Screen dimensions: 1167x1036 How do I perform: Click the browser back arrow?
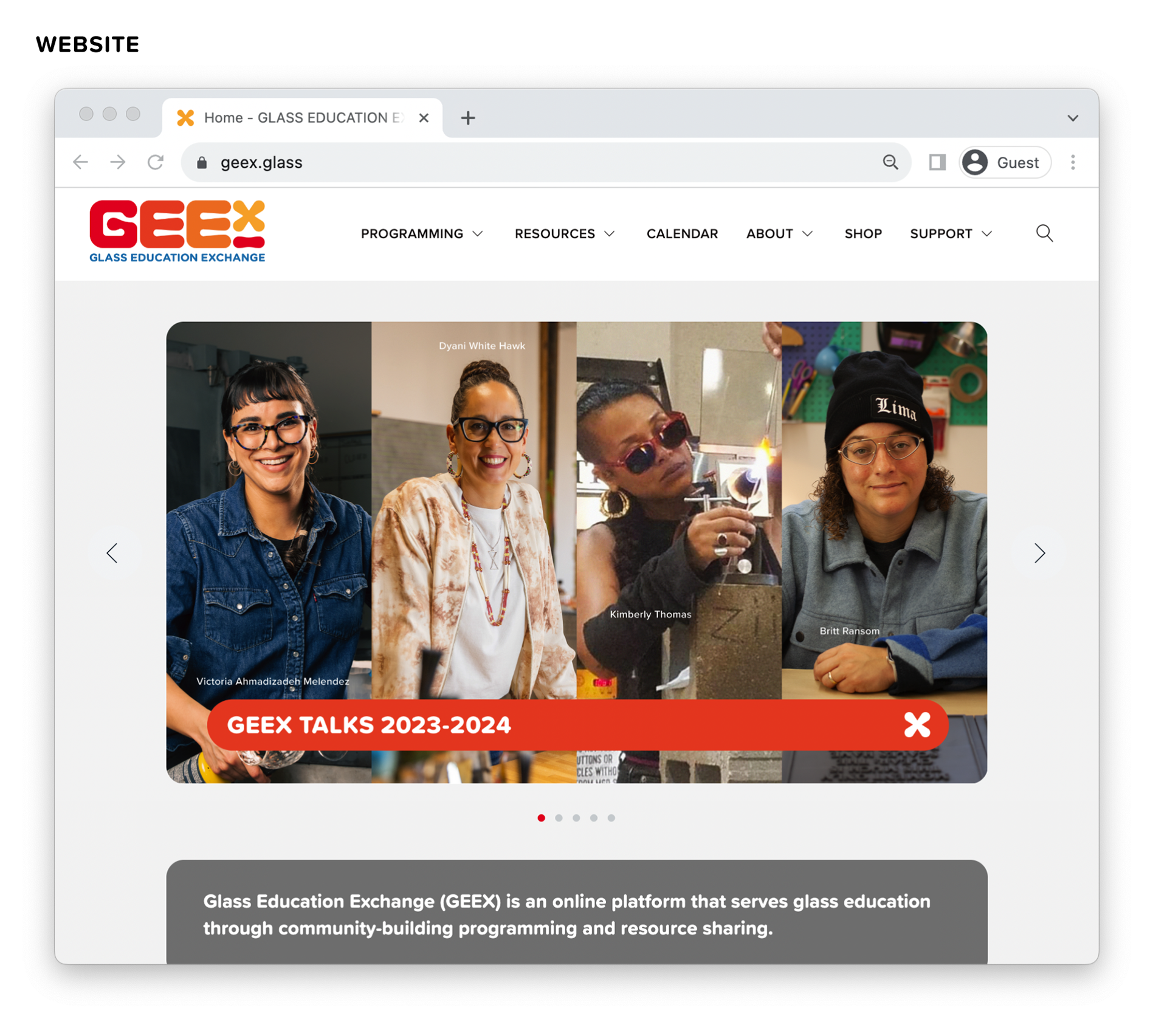(80, 162)
